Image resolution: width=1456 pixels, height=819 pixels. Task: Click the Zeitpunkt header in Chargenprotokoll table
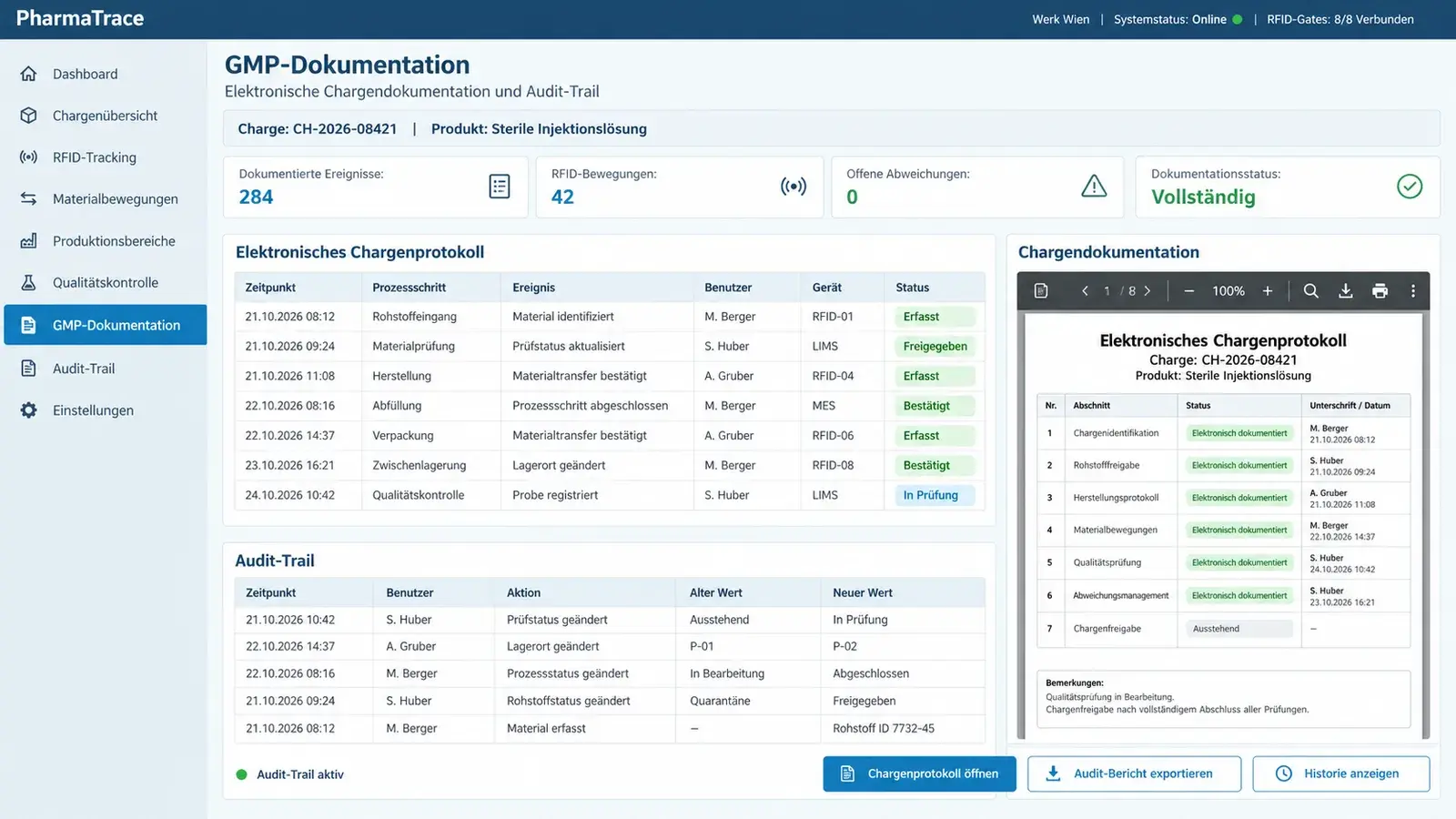point(270,288)
